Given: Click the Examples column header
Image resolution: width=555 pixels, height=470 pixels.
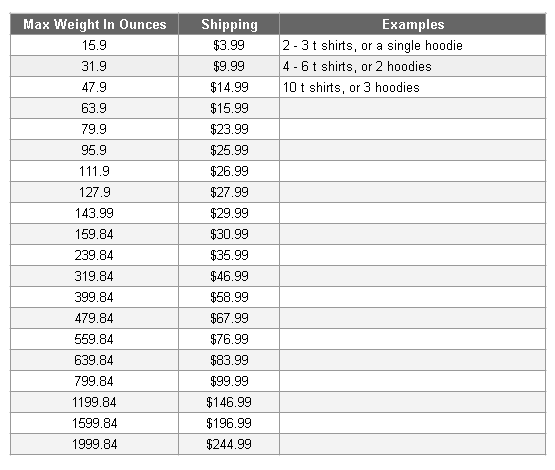Looking at the screenshot, I should [x=413, y=24].
